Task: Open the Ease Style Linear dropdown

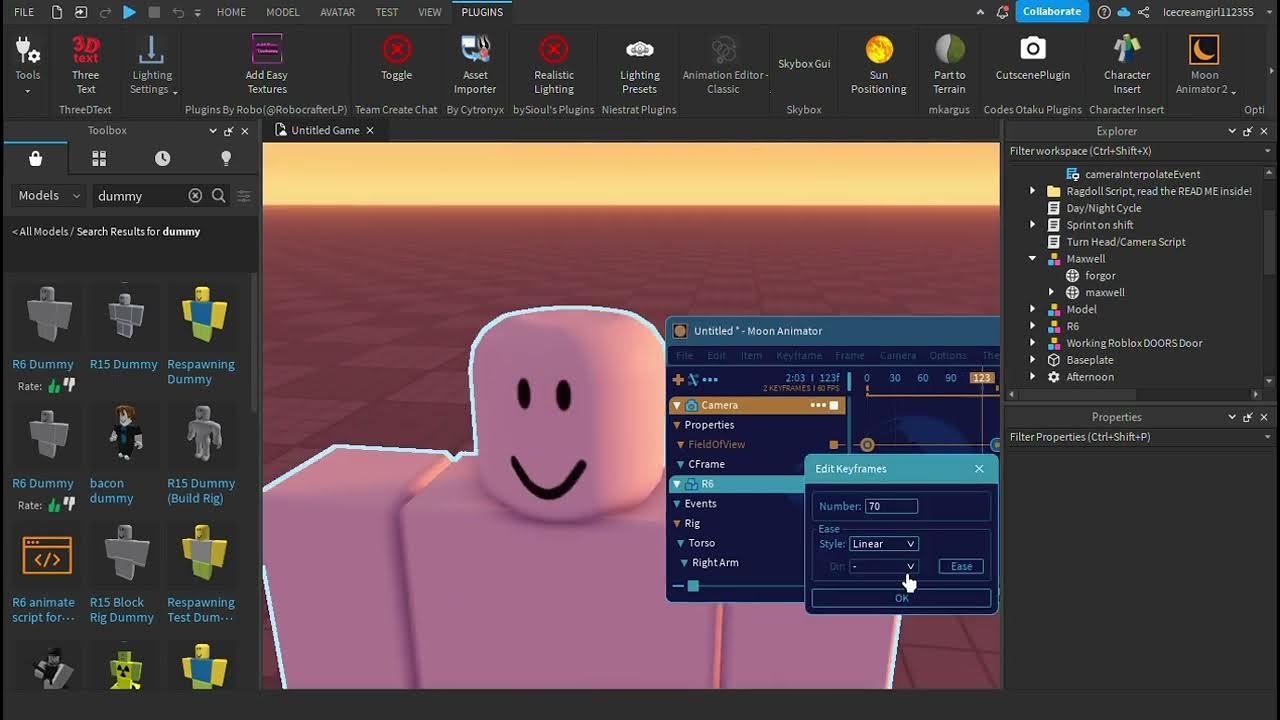Action: (x=883, y=544)
